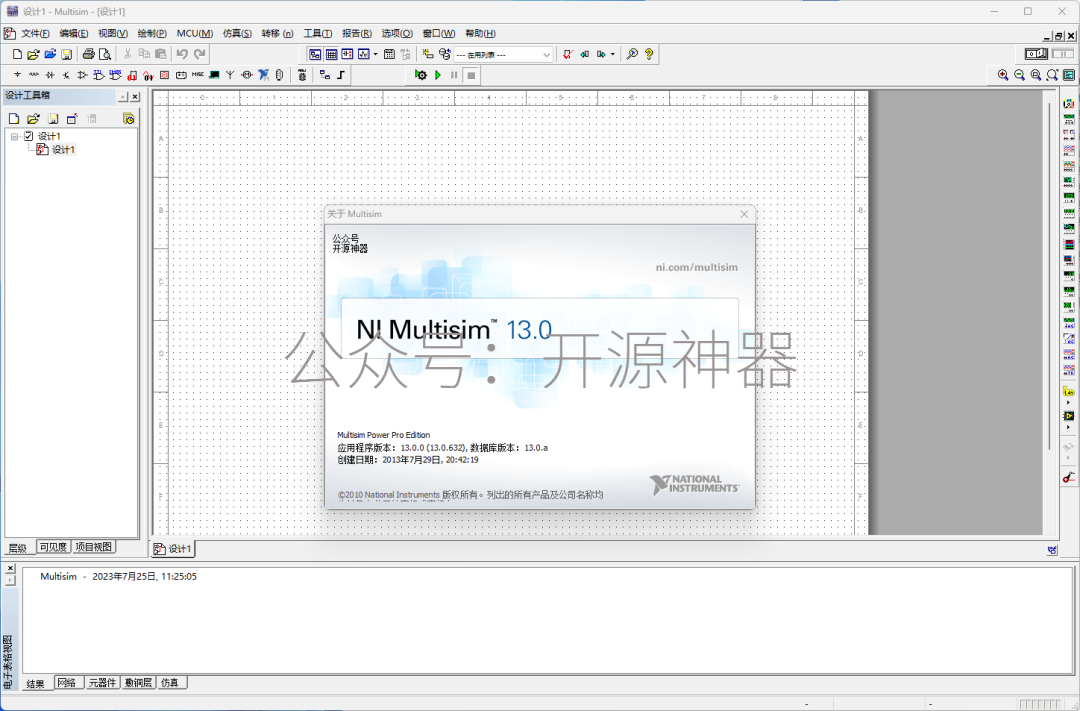Collapse the 设计1 tree node
This screenshot has width=1080, height=711.
(x=14, y=136)
